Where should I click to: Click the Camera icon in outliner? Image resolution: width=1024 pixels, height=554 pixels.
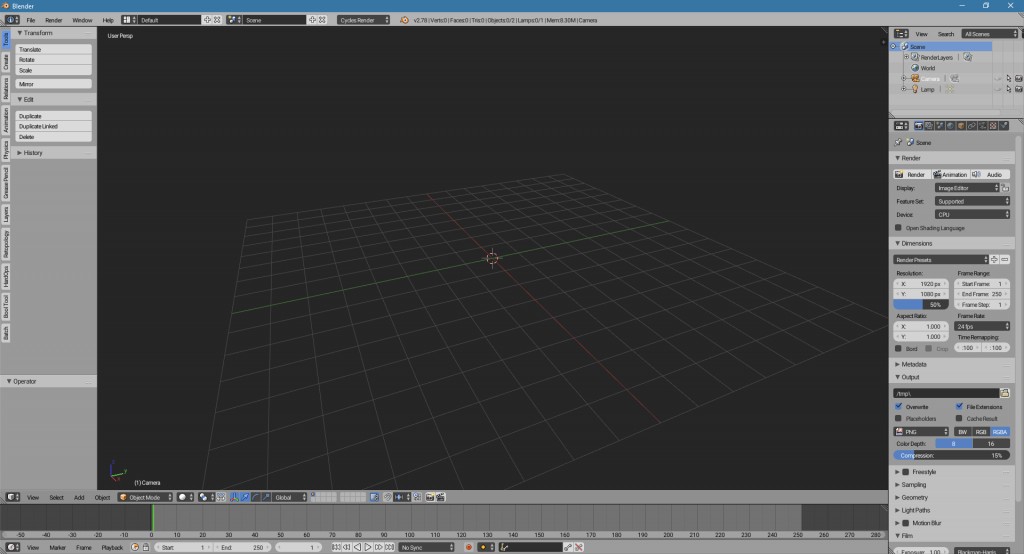coord(915,78)
